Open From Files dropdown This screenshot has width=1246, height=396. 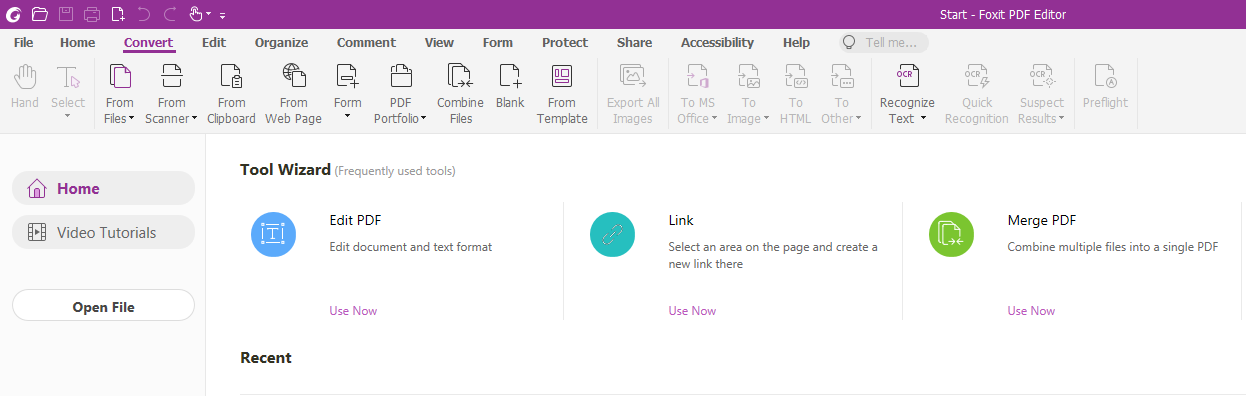(x=119, y=94)
